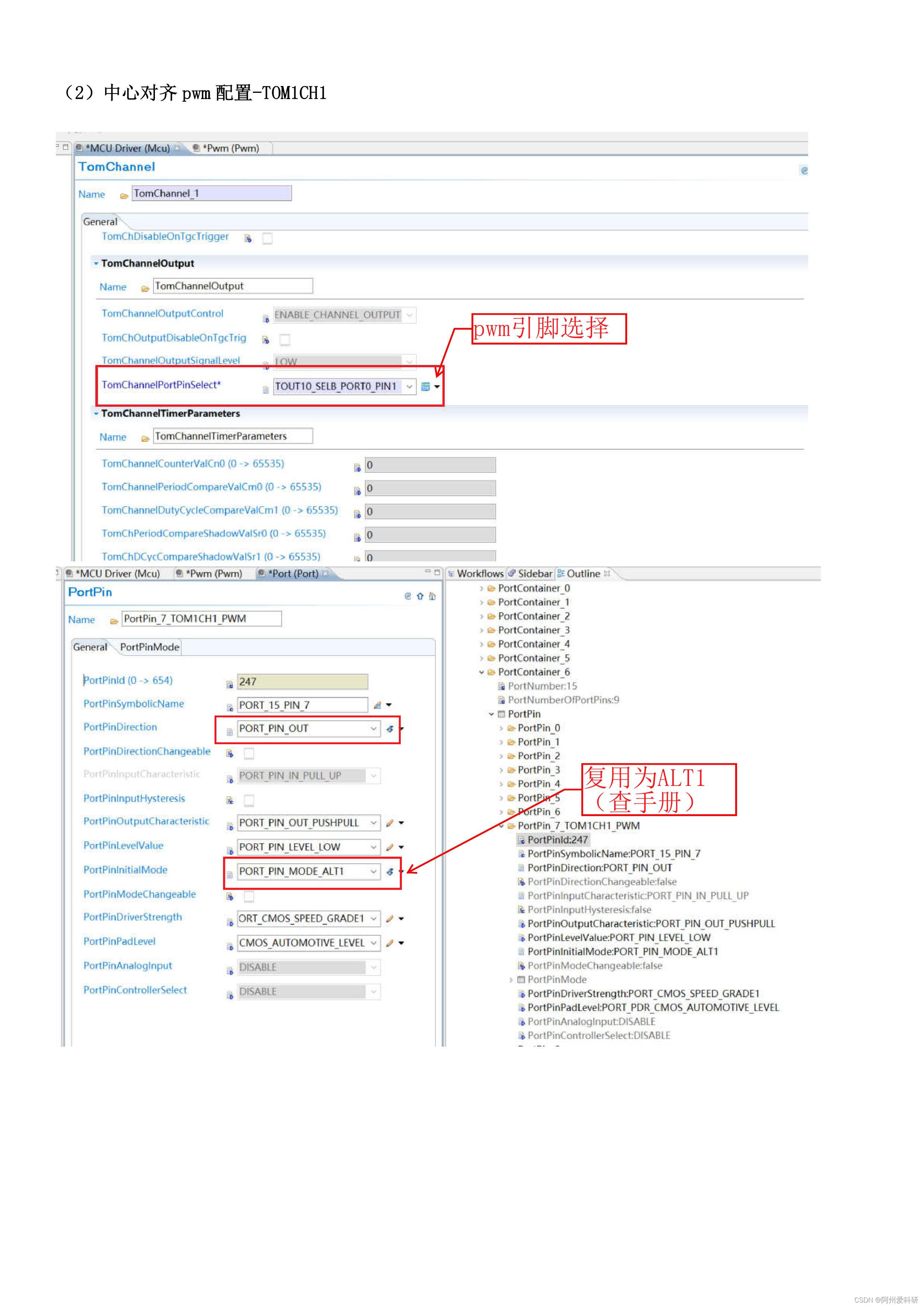The image size is (924, 1307).
Task: Click TomChannelOutputControl label link
Action: coord(162,314)
